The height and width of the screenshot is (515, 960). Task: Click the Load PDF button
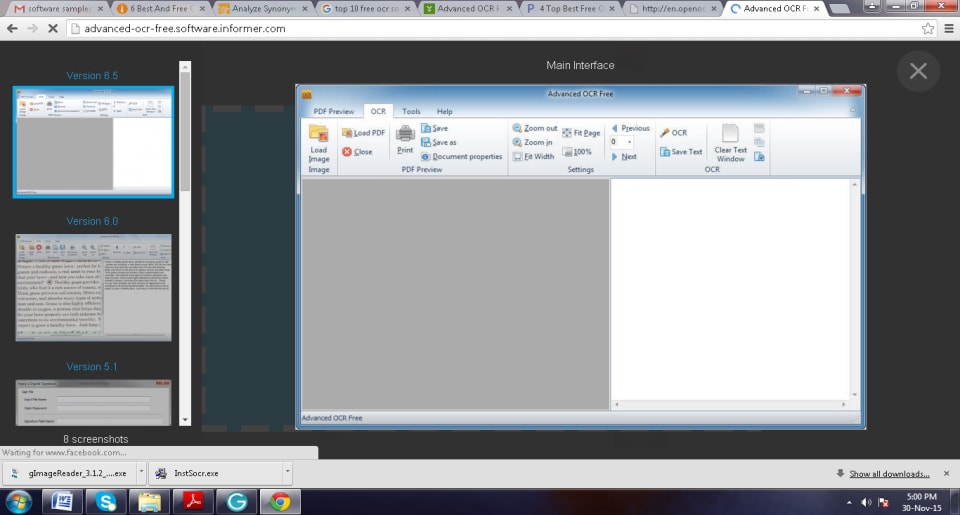[x=363, y=133]
